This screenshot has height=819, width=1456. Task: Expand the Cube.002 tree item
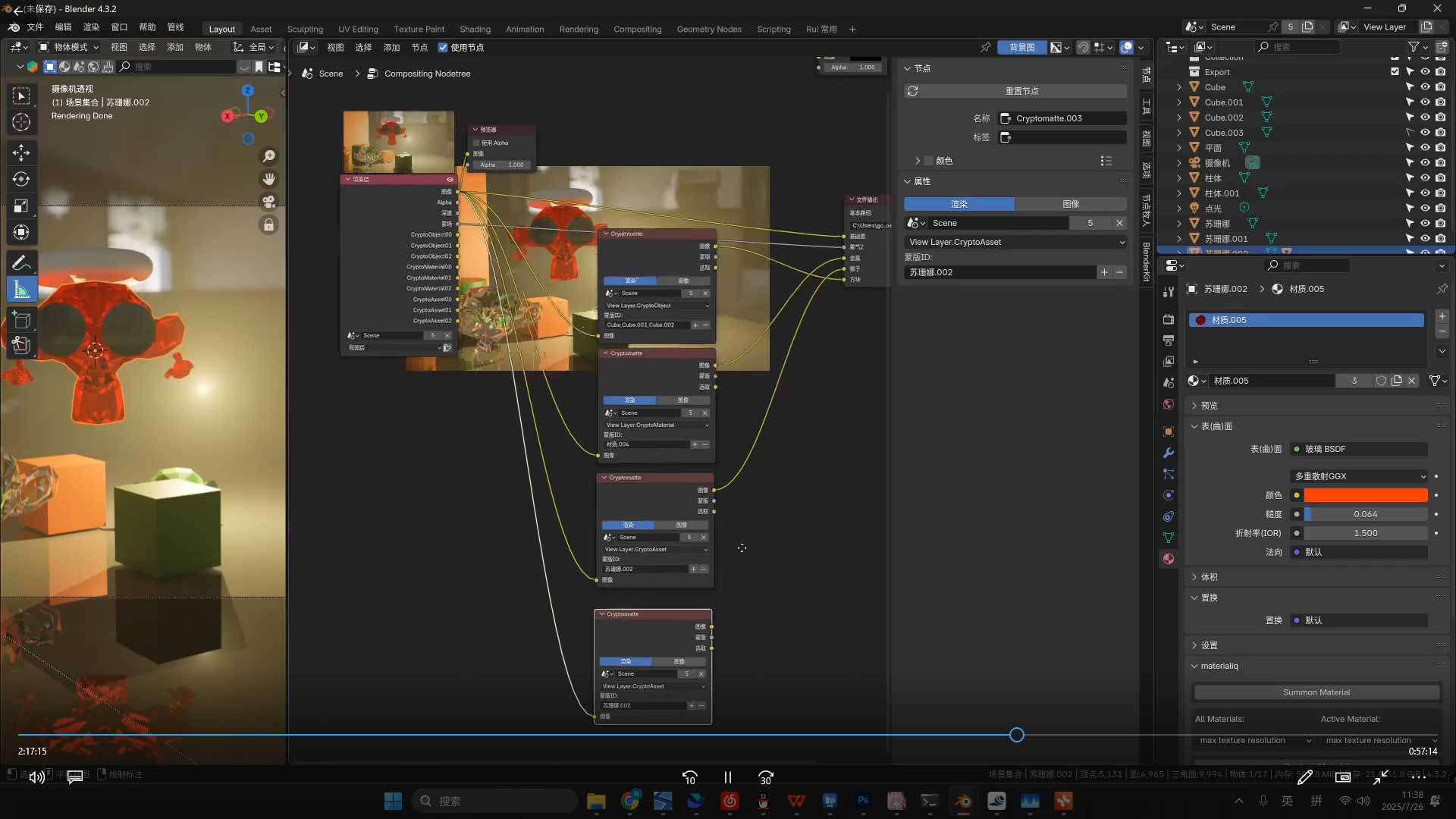pos(1179,118)
